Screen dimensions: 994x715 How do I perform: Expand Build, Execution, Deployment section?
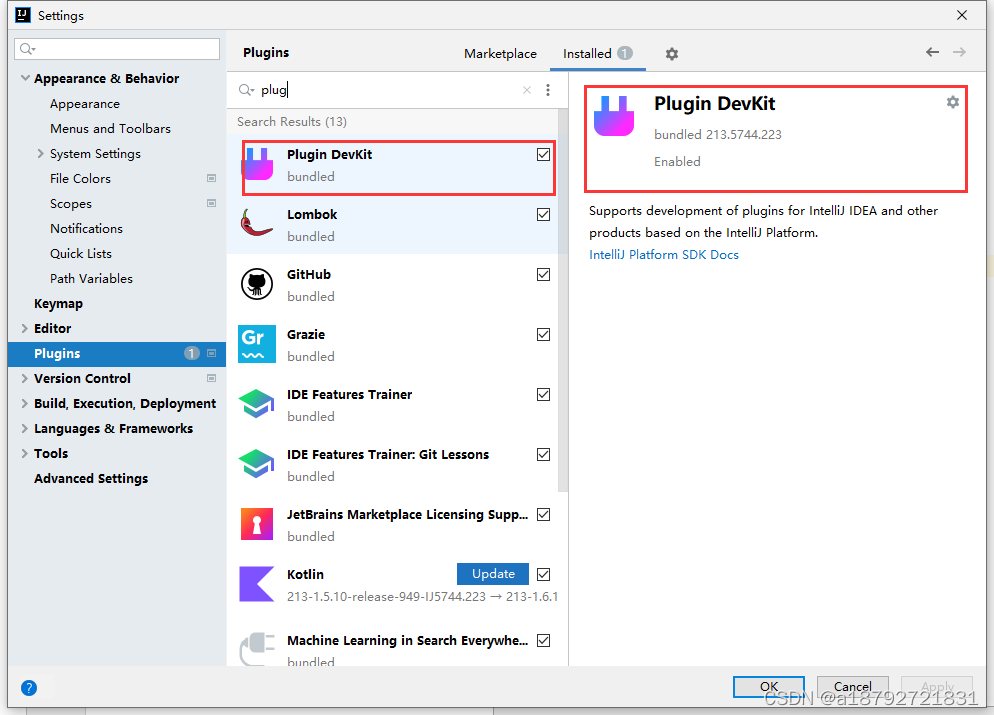tap(24, 403)
